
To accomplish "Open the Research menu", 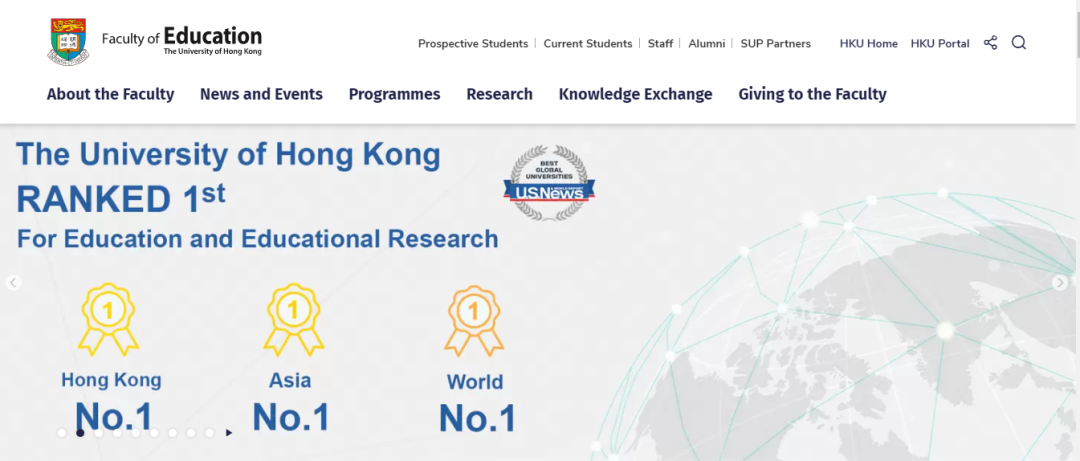I will click(x=499, y=94).
